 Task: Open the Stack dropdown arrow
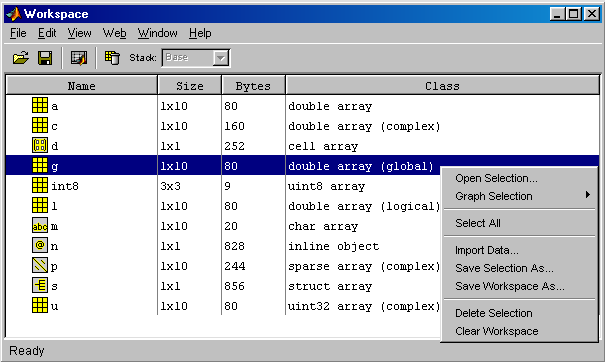[221, 58]
